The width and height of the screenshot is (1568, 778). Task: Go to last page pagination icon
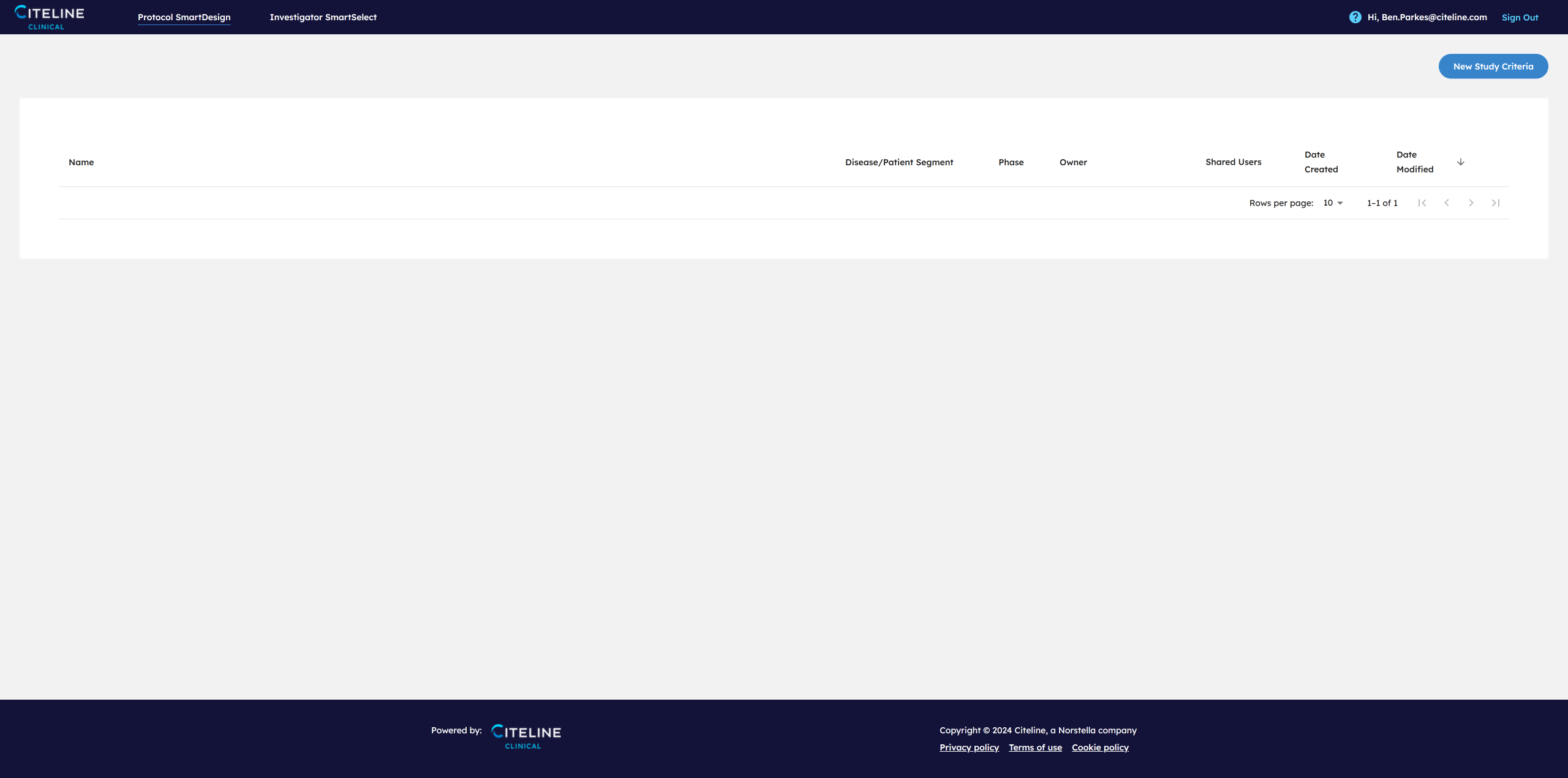[x=1495, y=203]
